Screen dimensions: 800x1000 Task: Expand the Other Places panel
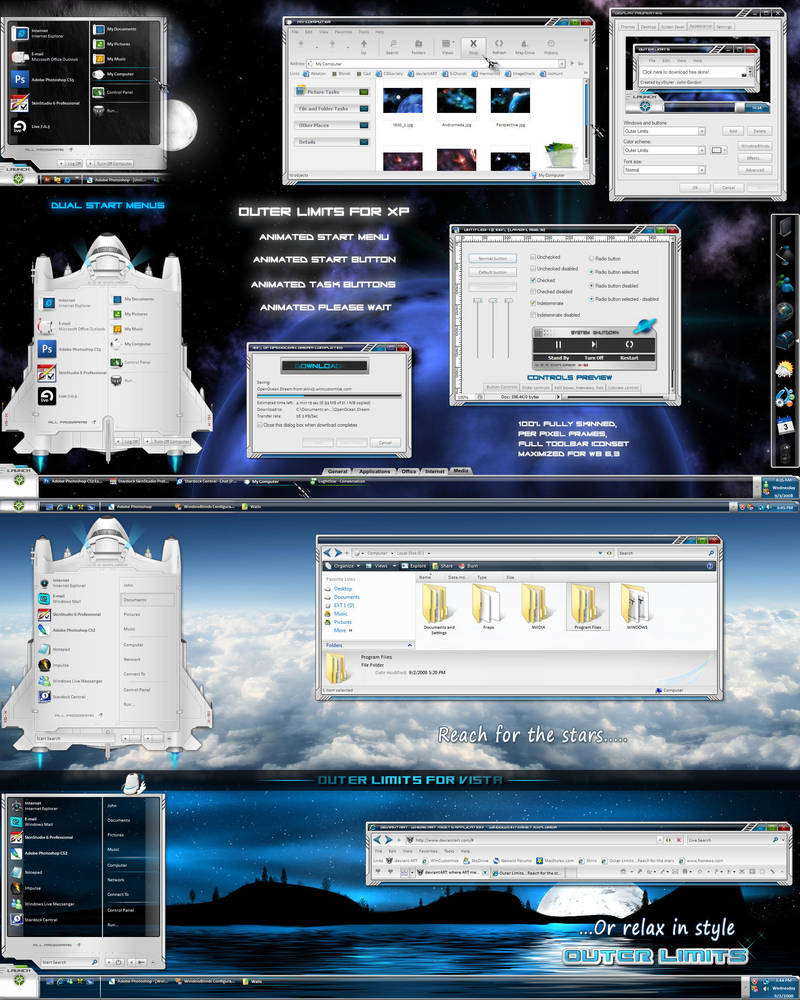[364, 125]
